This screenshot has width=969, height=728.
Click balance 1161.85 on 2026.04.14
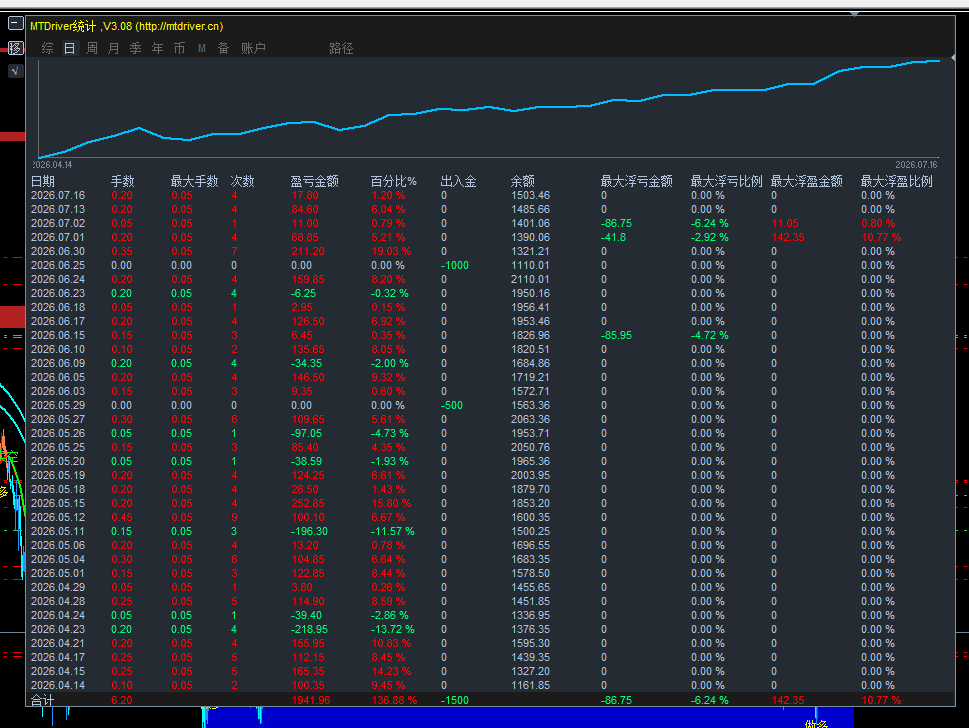point(530,685)
